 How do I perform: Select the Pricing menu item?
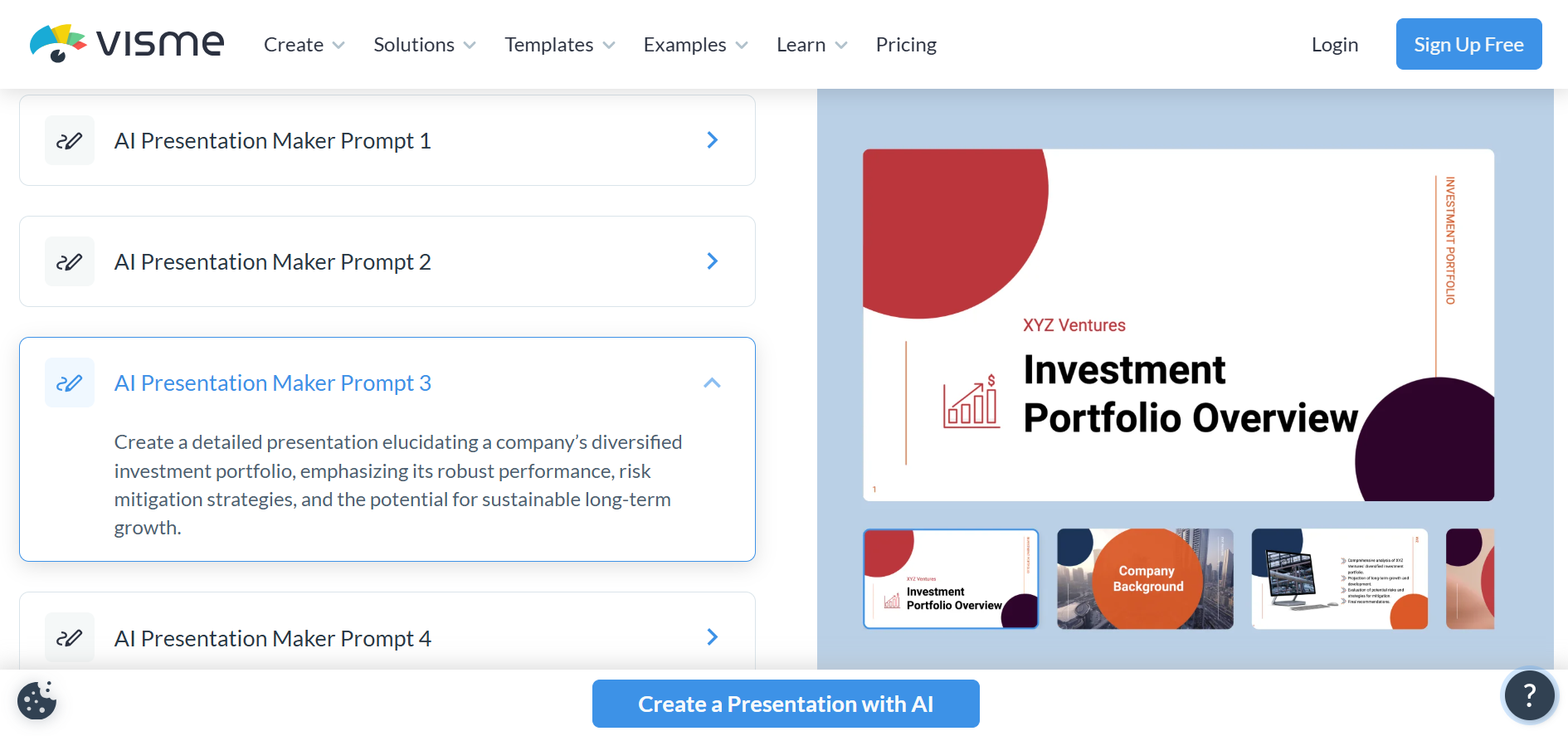pos(906,44)
